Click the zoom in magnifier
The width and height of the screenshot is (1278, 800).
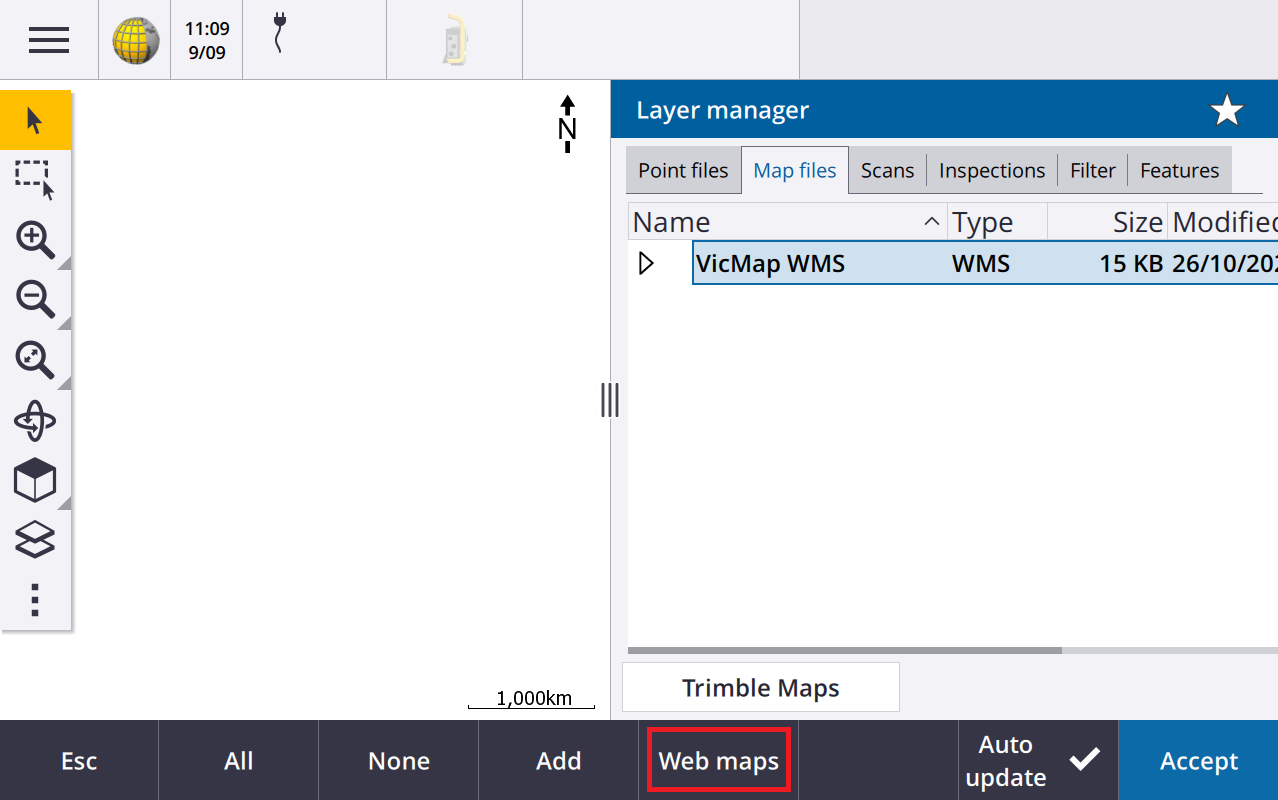[x=35, y=240]
